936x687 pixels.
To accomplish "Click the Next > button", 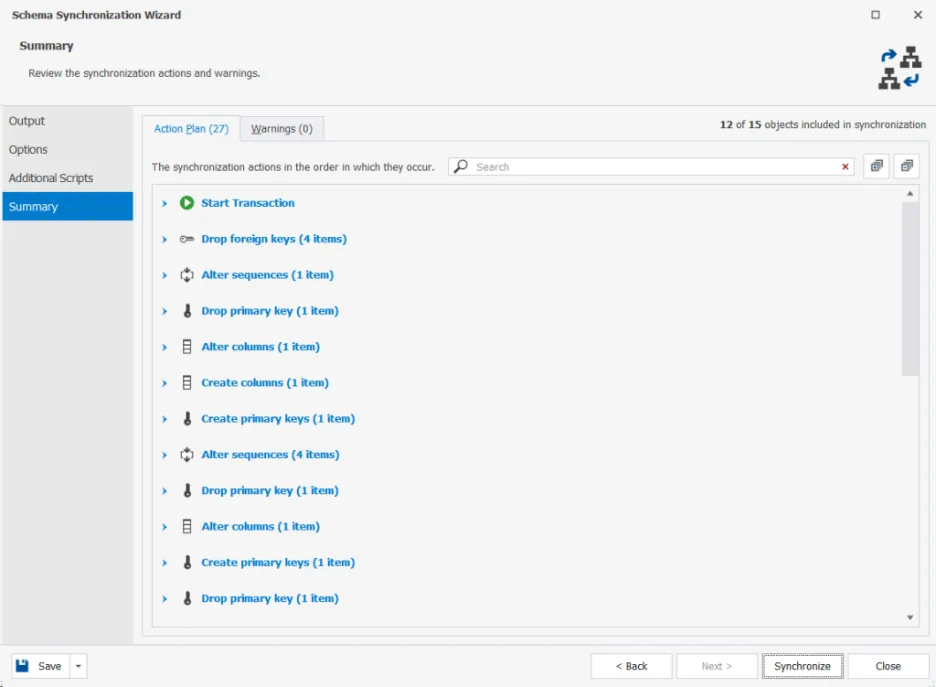I will (x=717, y=666).
